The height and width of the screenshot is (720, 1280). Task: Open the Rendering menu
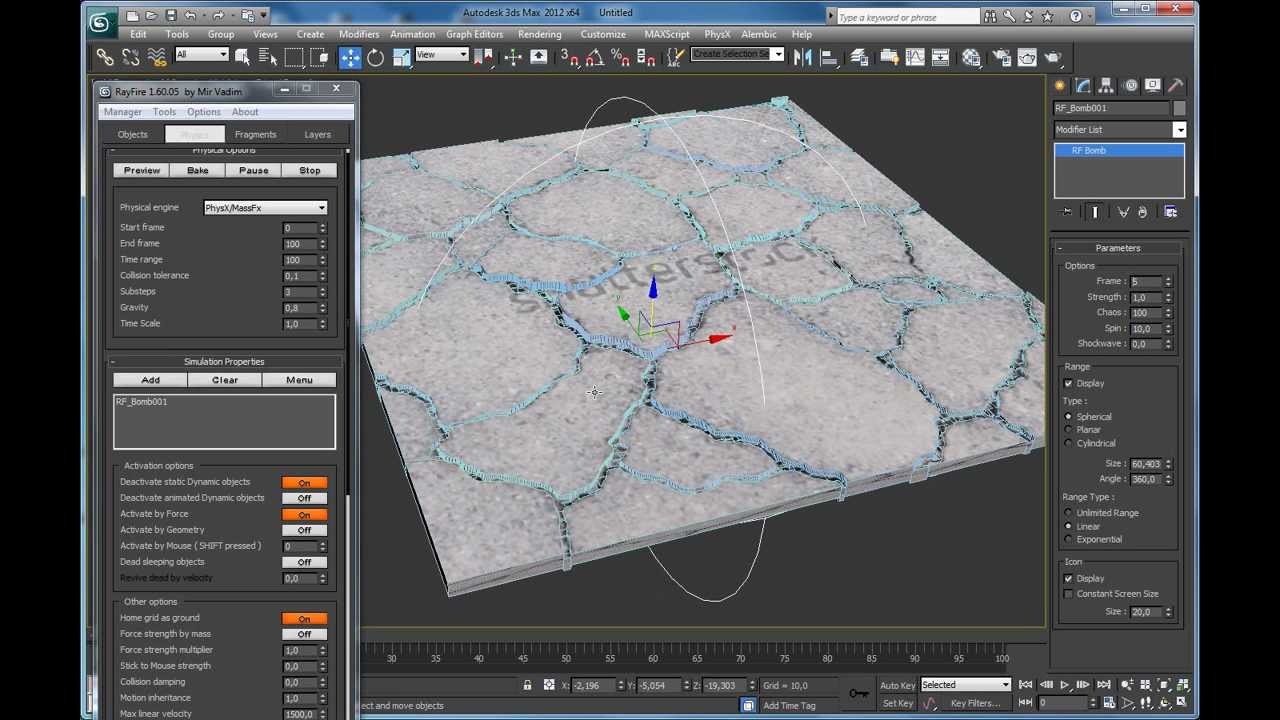(x=539, y=34)
